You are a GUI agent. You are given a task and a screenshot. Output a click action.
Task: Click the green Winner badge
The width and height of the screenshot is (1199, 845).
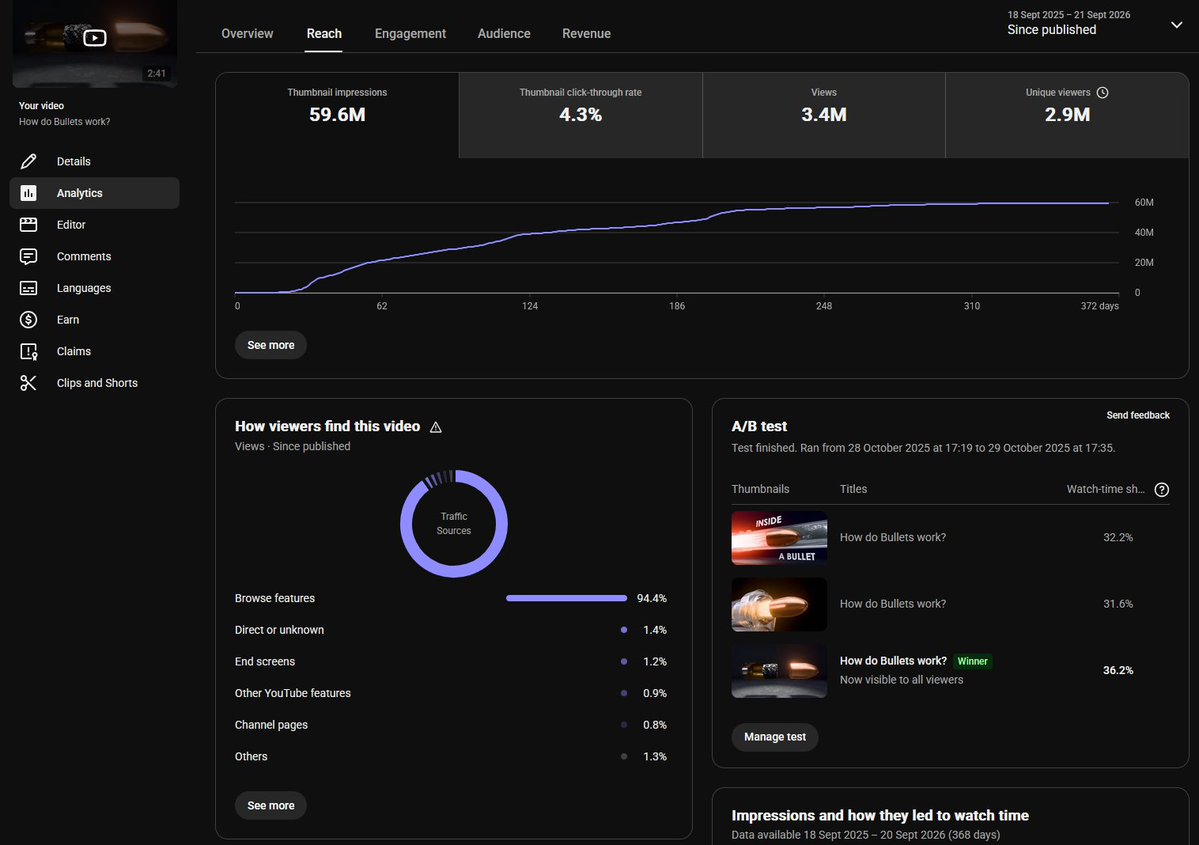[x=973, y=661]
